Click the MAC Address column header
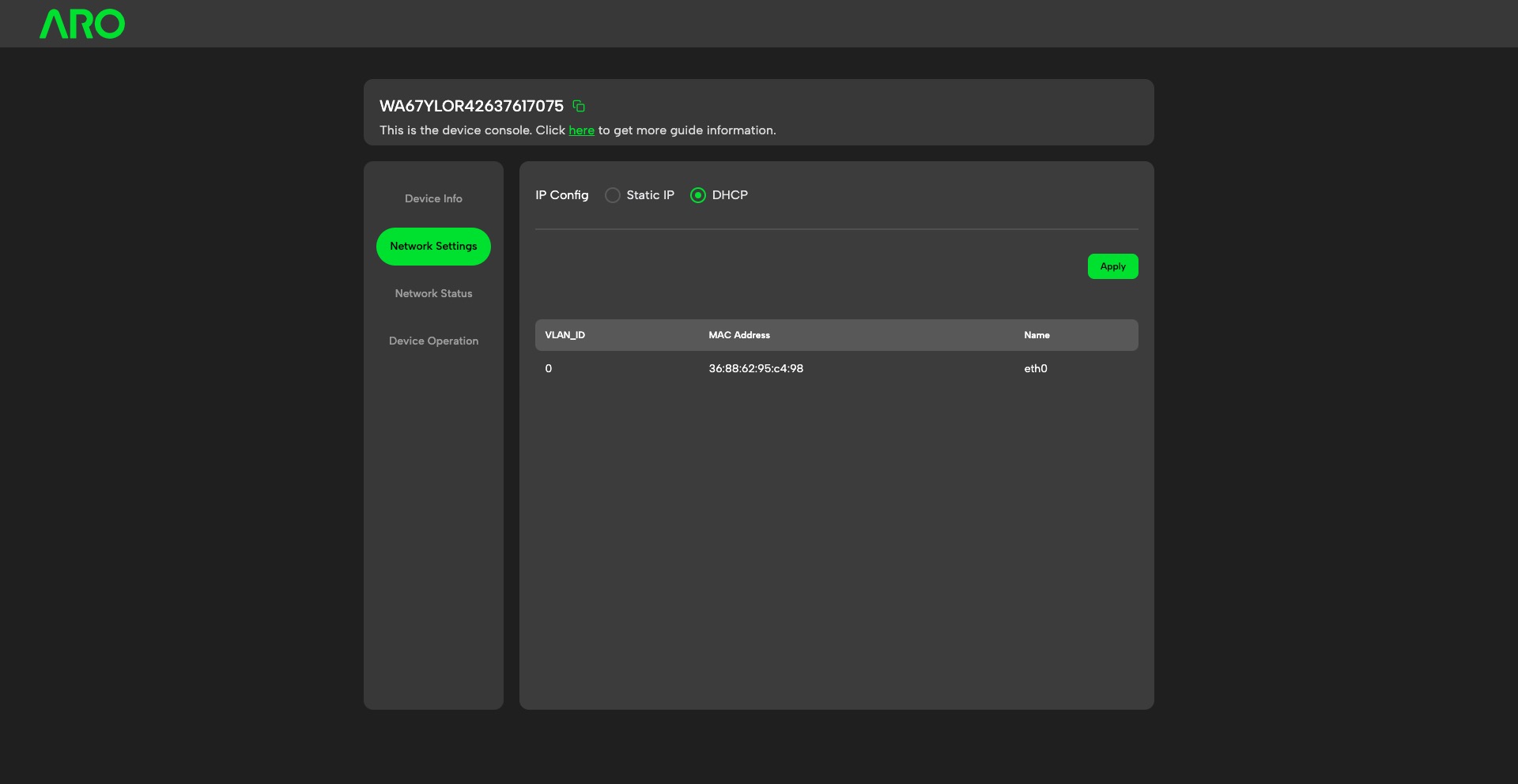 (738, 335)
